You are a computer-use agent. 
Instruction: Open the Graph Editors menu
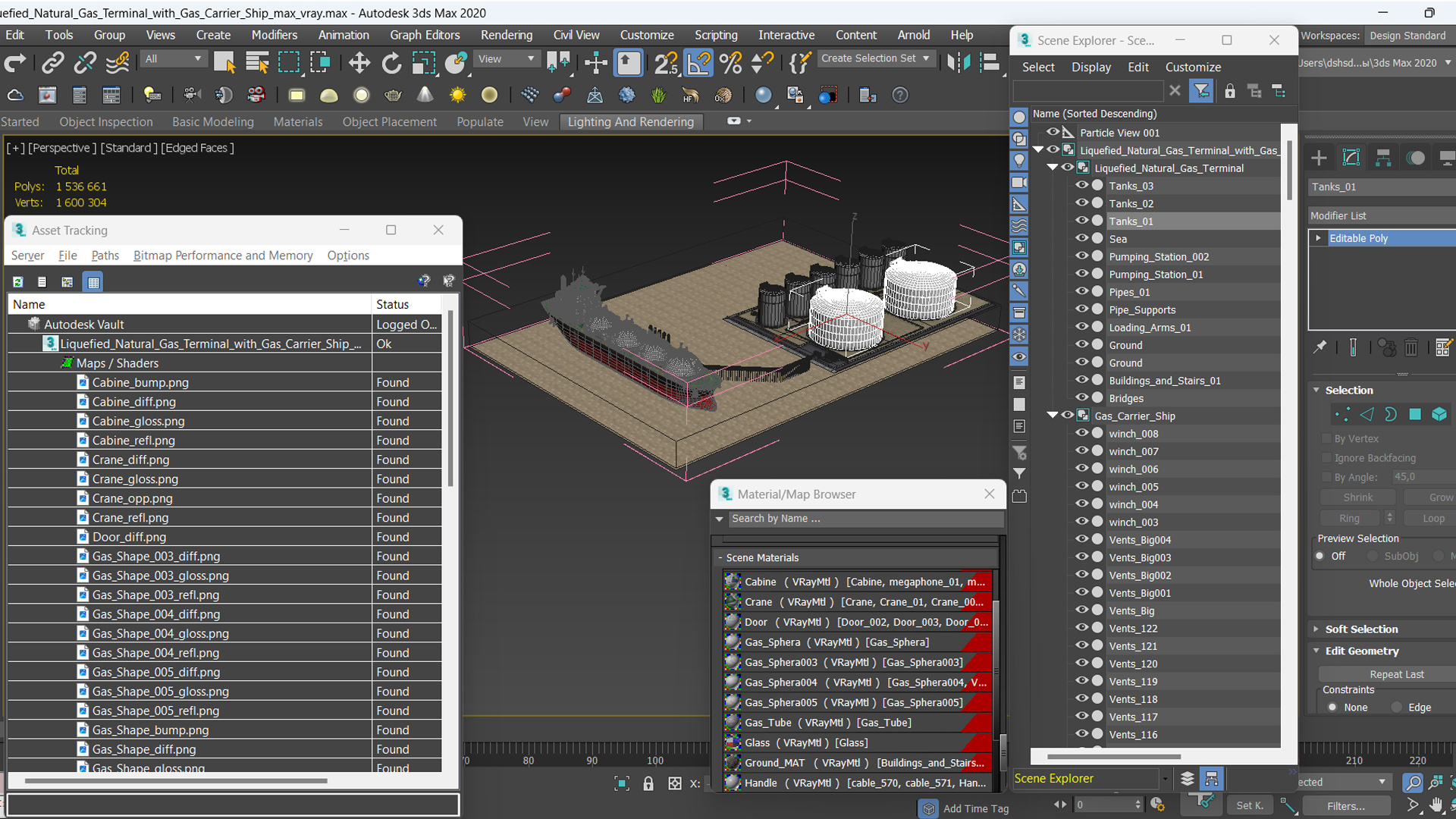[425, 35]
